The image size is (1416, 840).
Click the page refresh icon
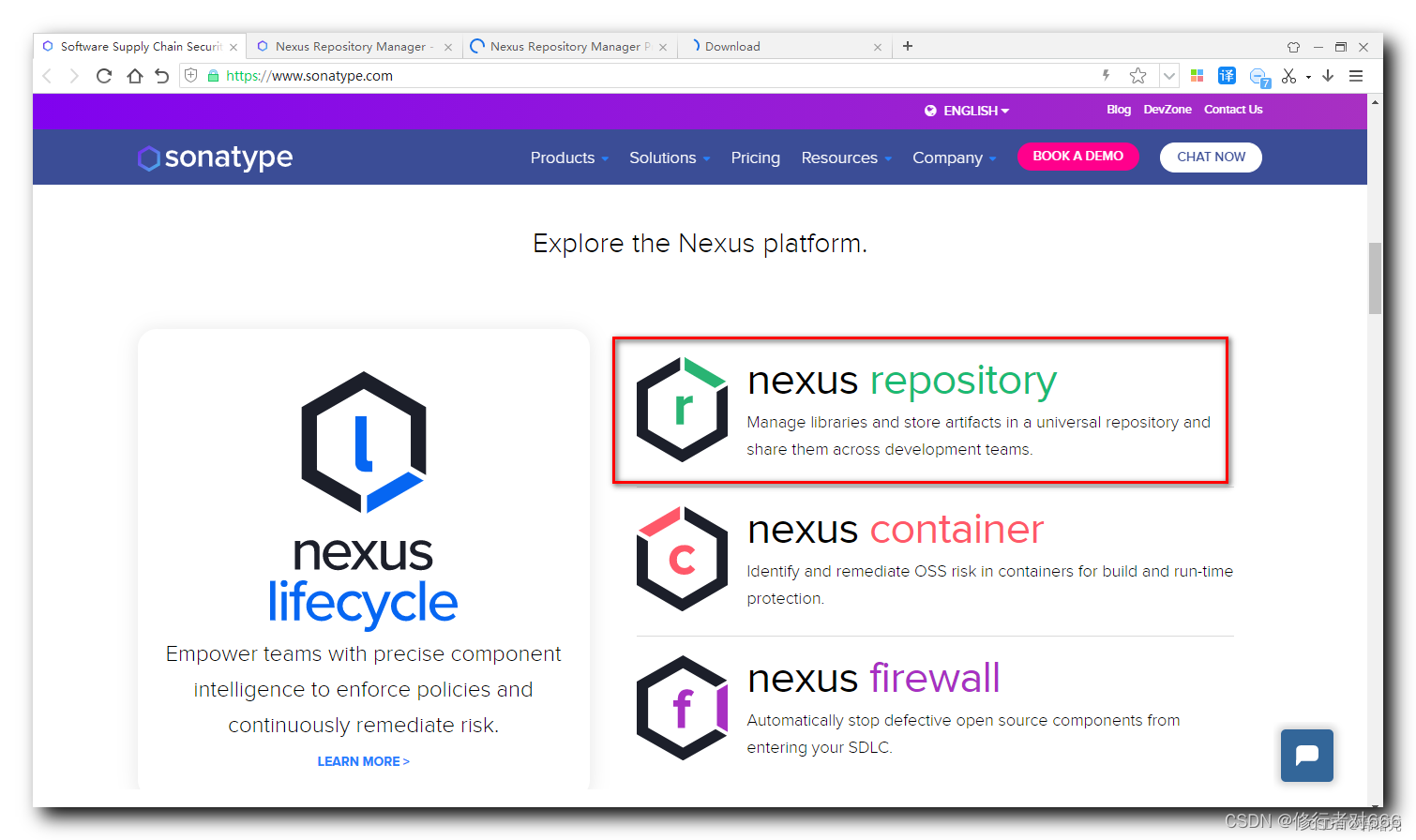click(x=103, y=76)
